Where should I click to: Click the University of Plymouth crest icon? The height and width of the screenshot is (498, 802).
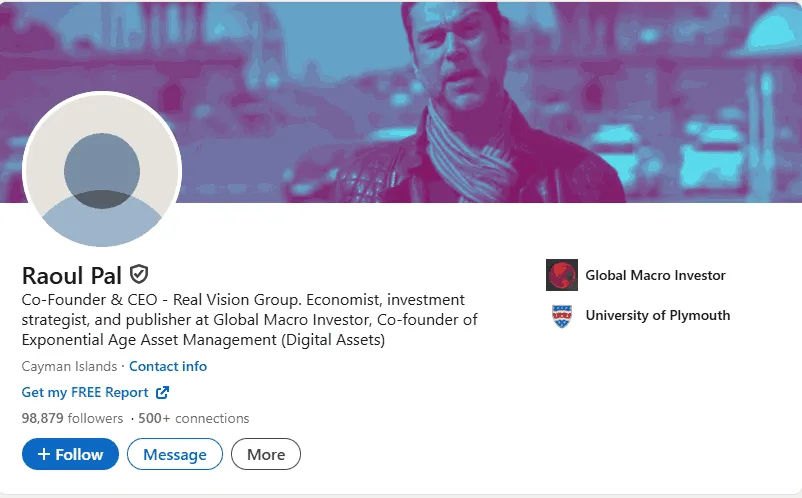tap(562, 316)
